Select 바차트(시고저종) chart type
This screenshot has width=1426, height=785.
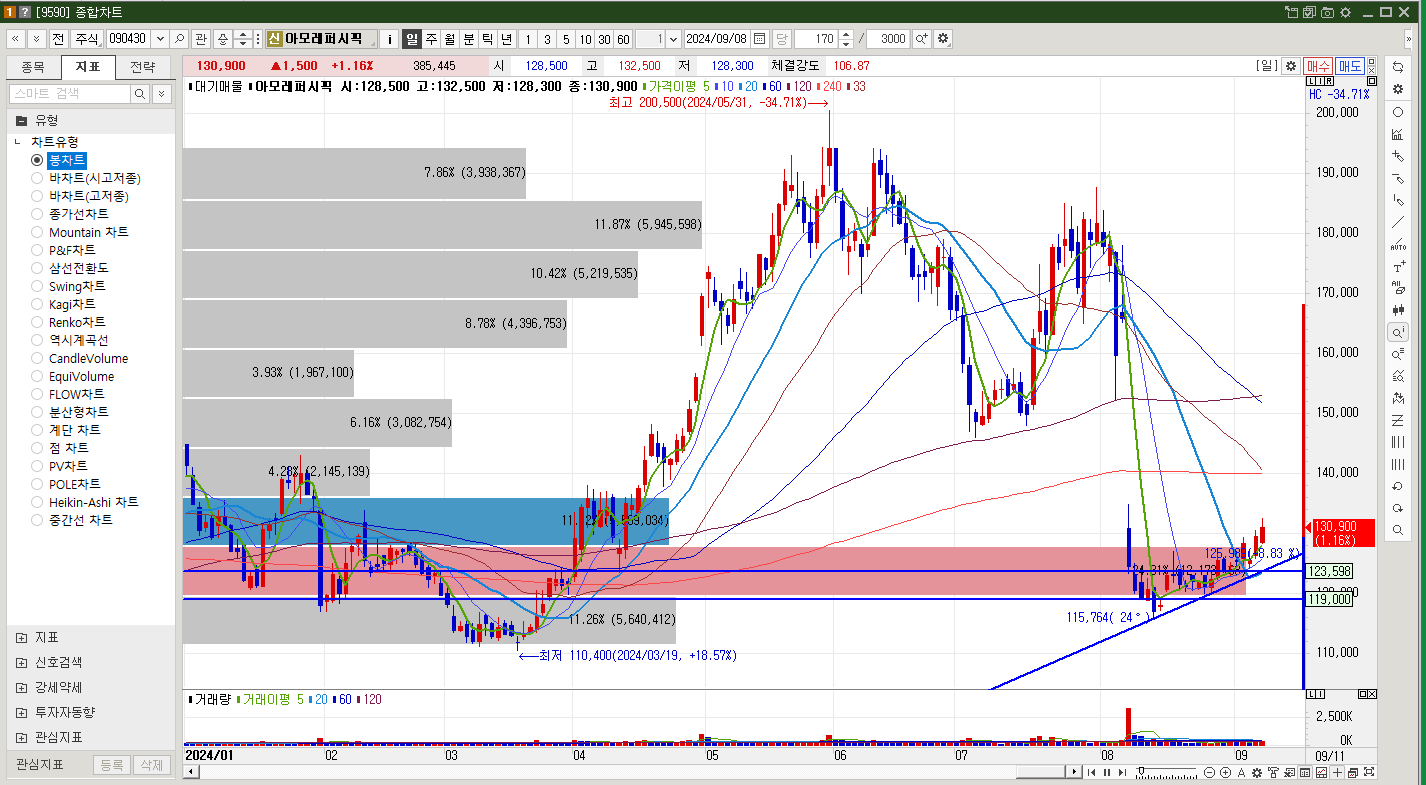[38, 178]
